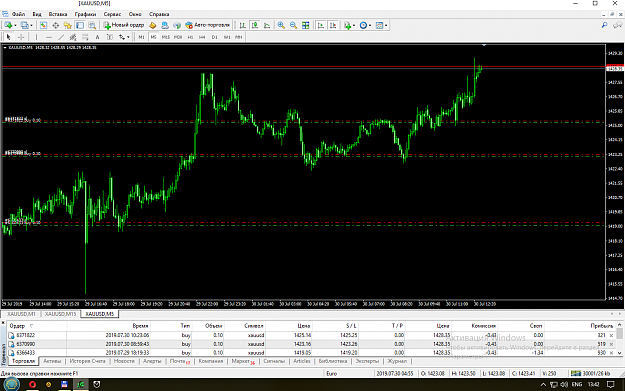Switch to M15 timeframe

tap(165, 37)
